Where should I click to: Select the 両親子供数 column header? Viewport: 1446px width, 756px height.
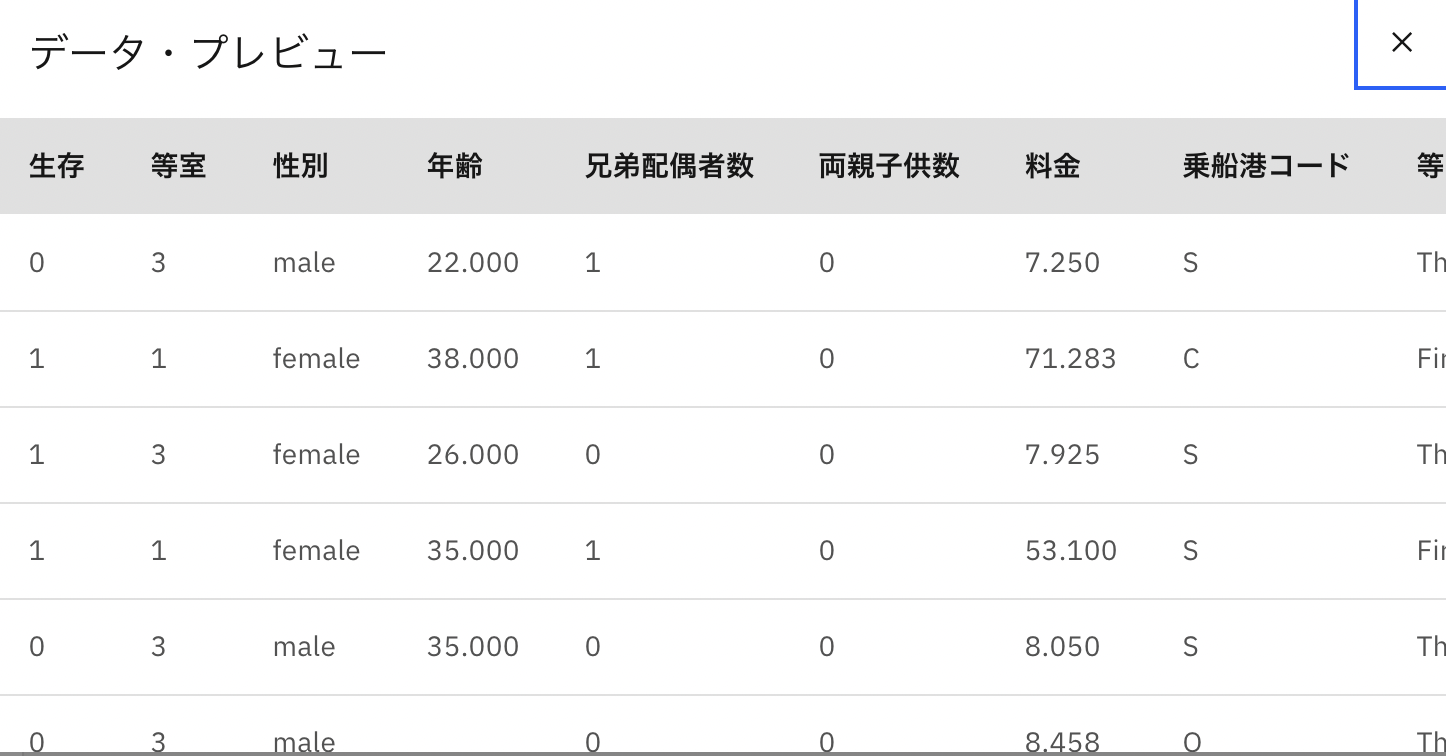coord(886,166)
